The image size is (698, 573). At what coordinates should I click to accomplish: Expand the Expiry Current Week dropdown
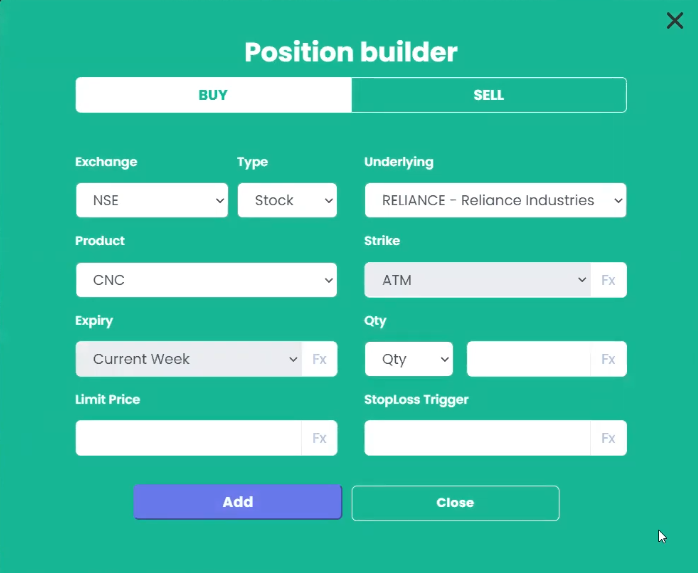(188, 359)
